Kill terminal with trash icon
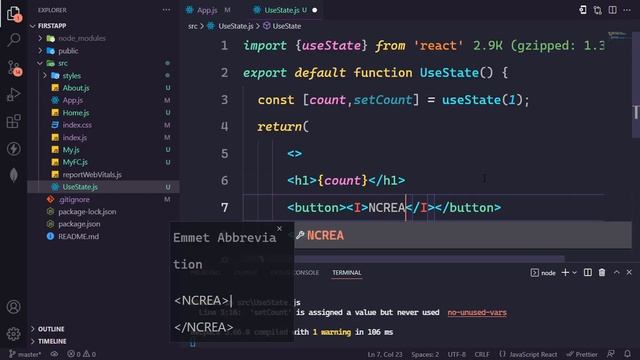The width and height of the screenshot is (640, 360). [x=602, y=272]
